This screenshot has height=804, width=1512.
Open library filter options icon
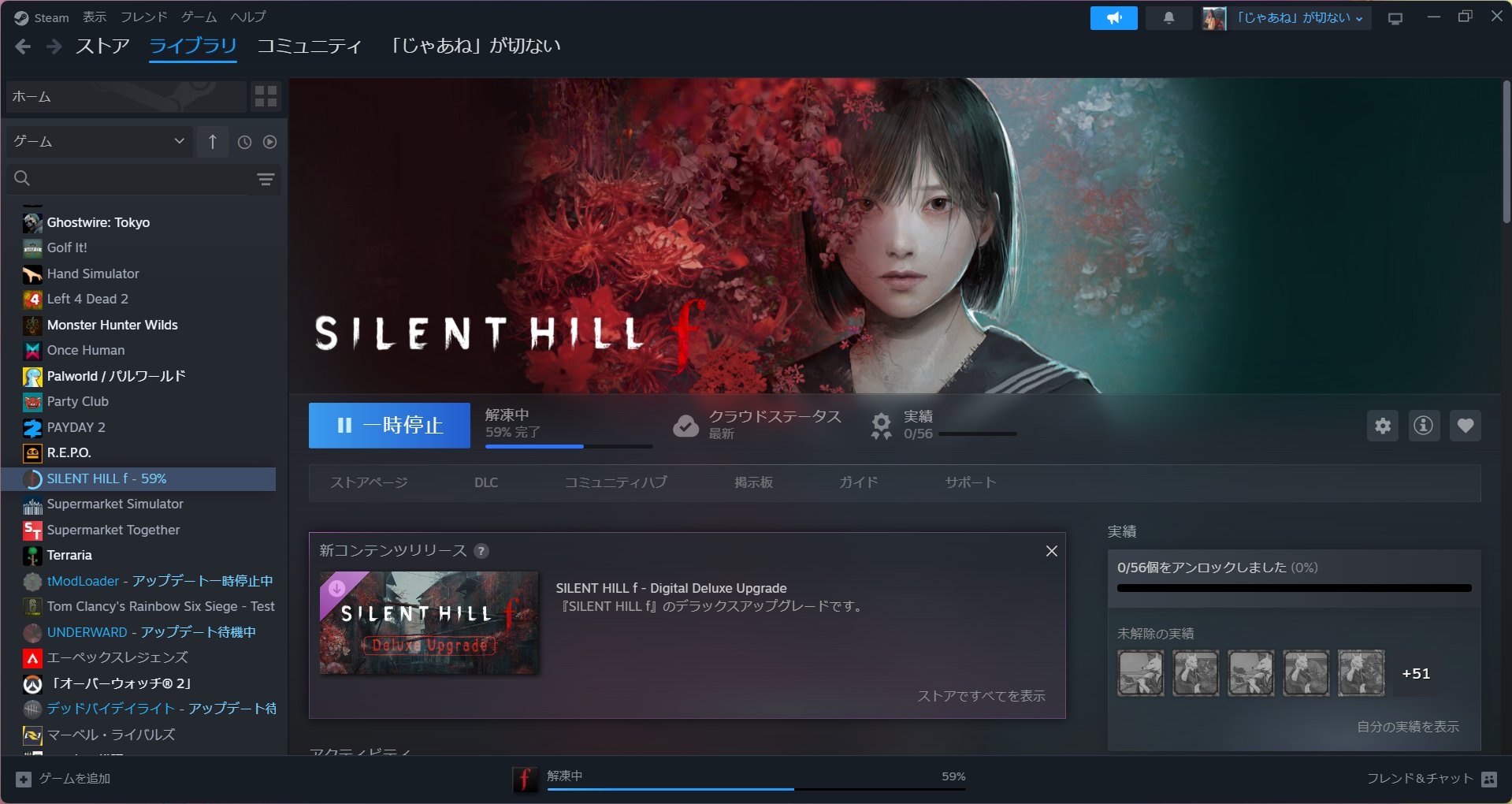[x=266, y=180]
